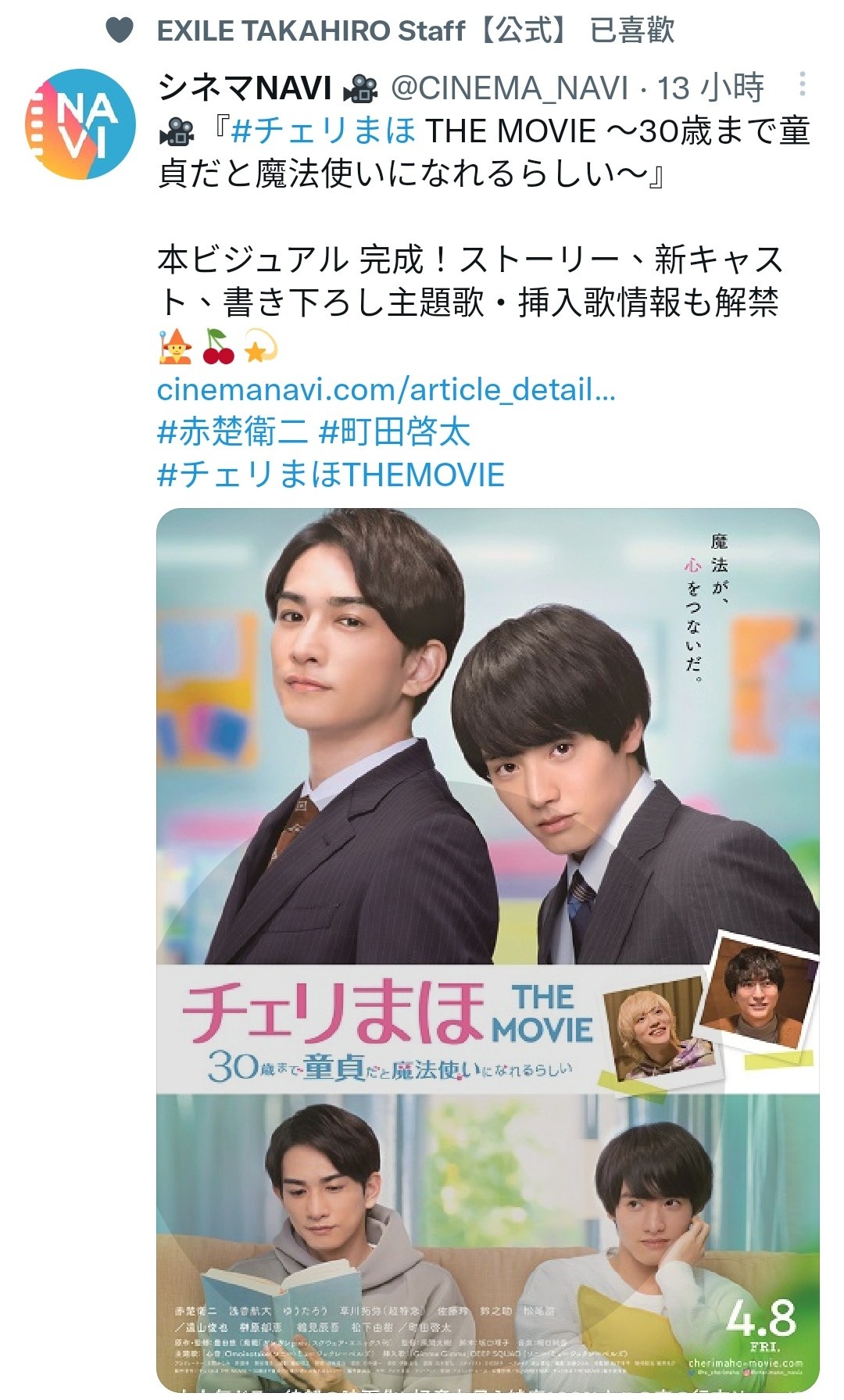Screen dimensions: 844x1400
Task: Tap the @CINEMA_NAVI handle
Action: coord(509,88)
